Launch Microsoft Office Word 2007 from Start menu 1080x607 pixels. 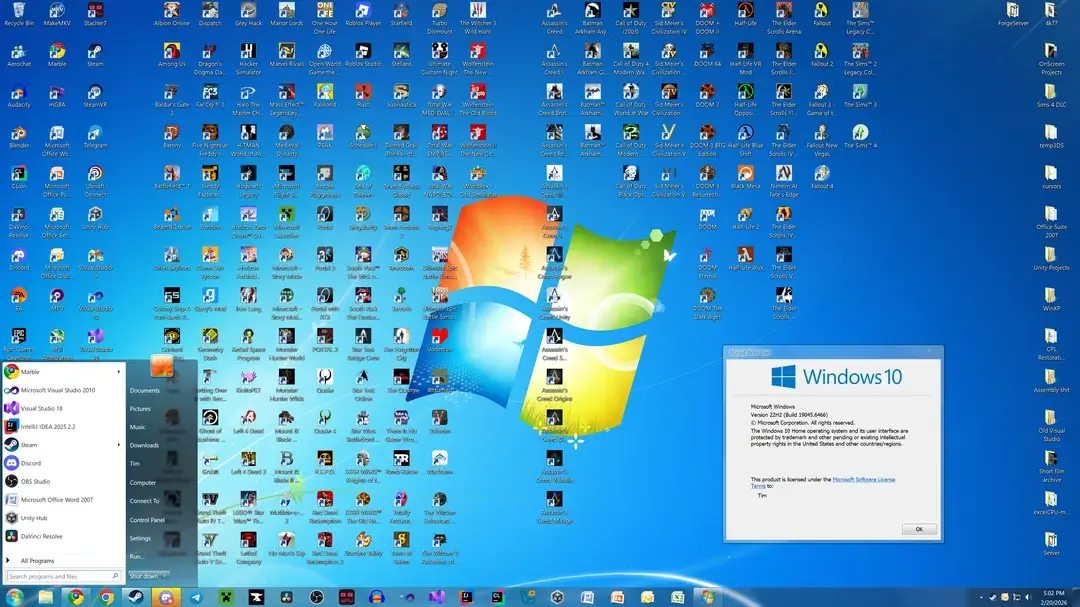63,500
